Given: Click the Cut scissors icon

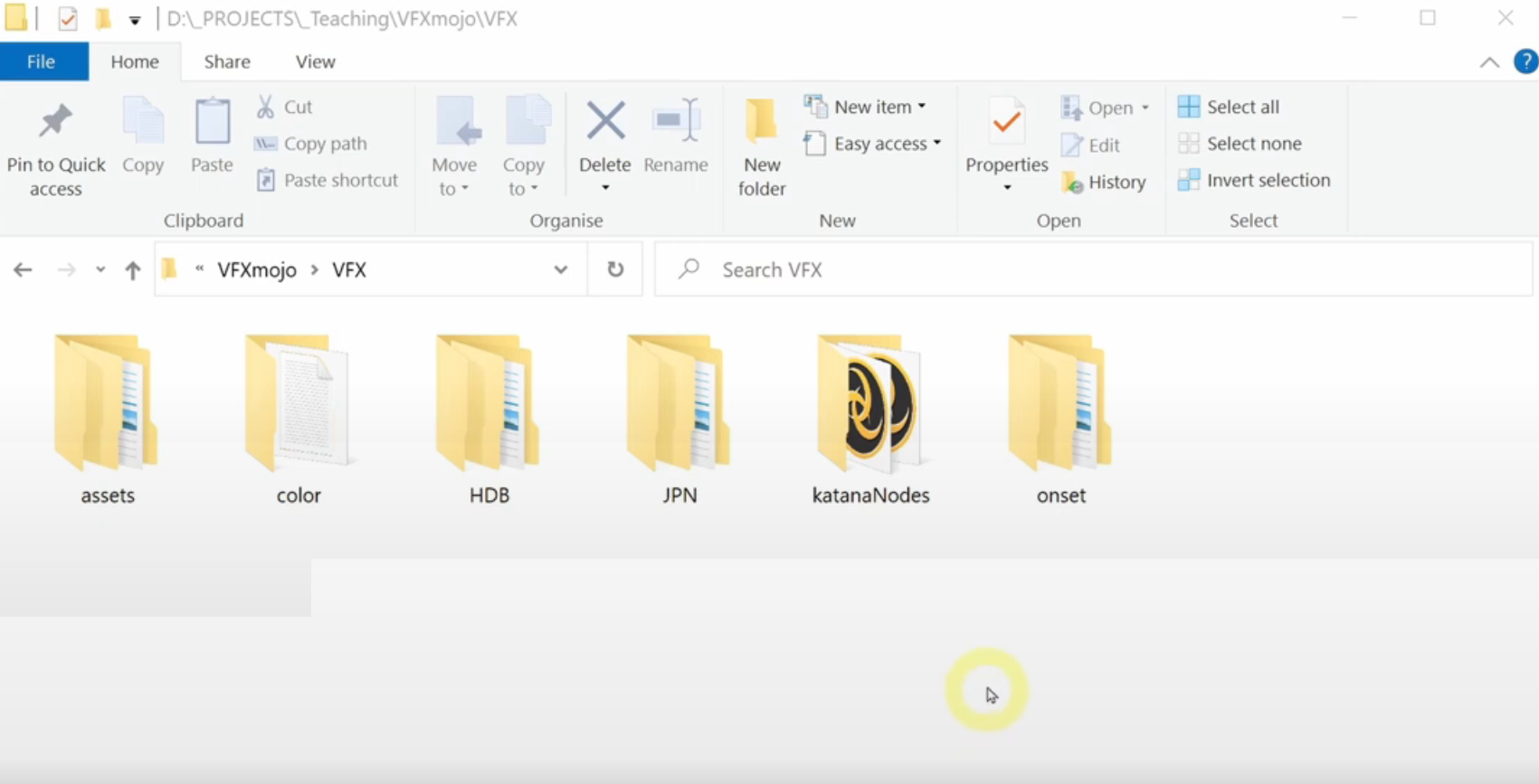Looking at the screenshot, I should [x=265, y=107].
